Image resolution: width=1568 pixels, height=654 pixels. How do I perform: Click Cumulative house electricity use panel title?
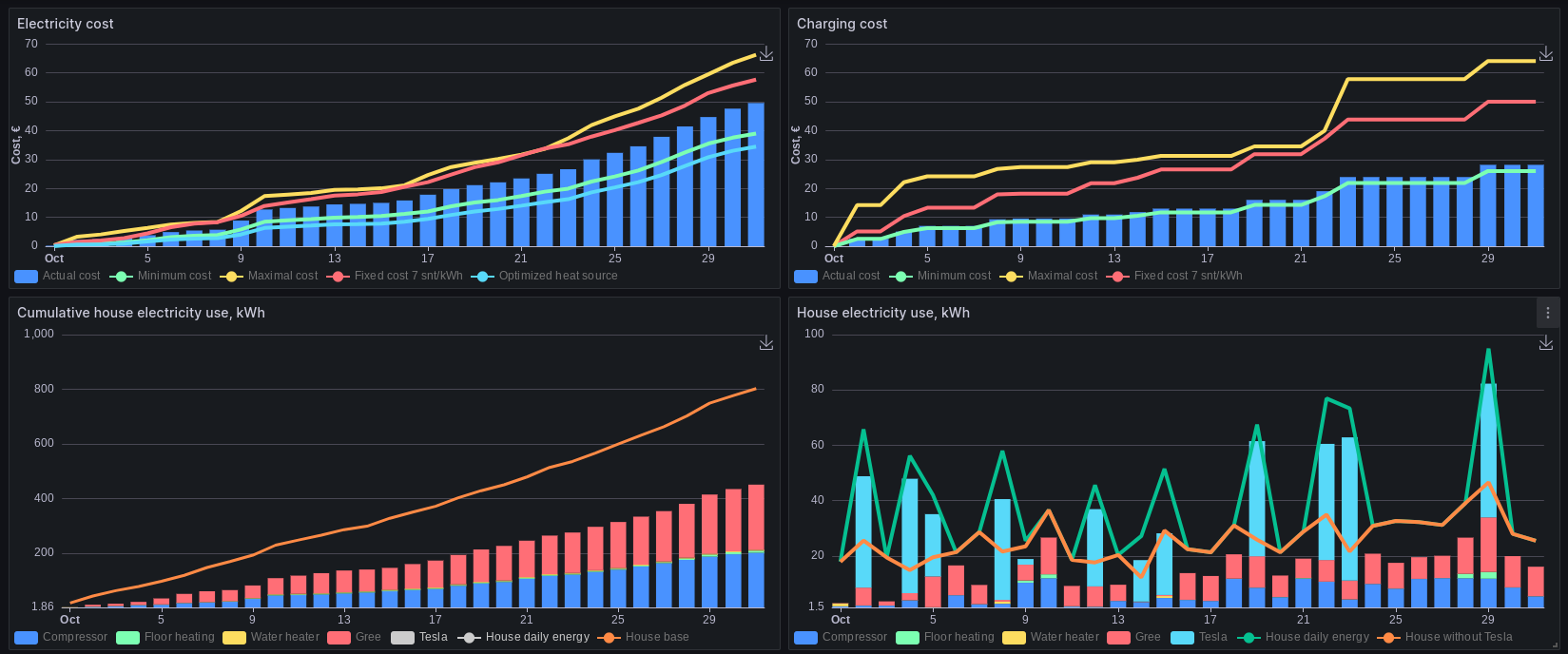click(x=141, y=313)
